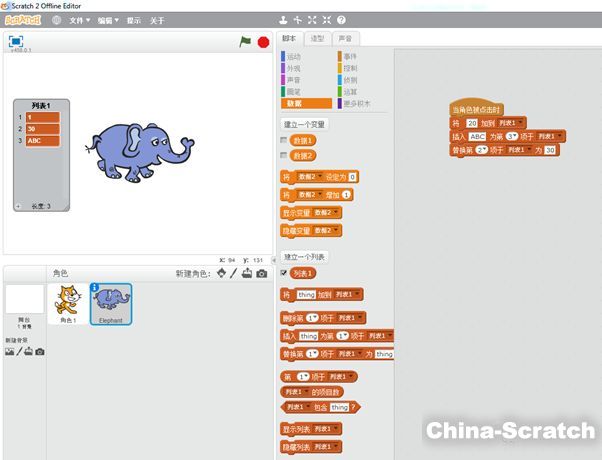
Task: Select the 角色1 cat sprite thumbnail
Action: click(x=67, y=304)
